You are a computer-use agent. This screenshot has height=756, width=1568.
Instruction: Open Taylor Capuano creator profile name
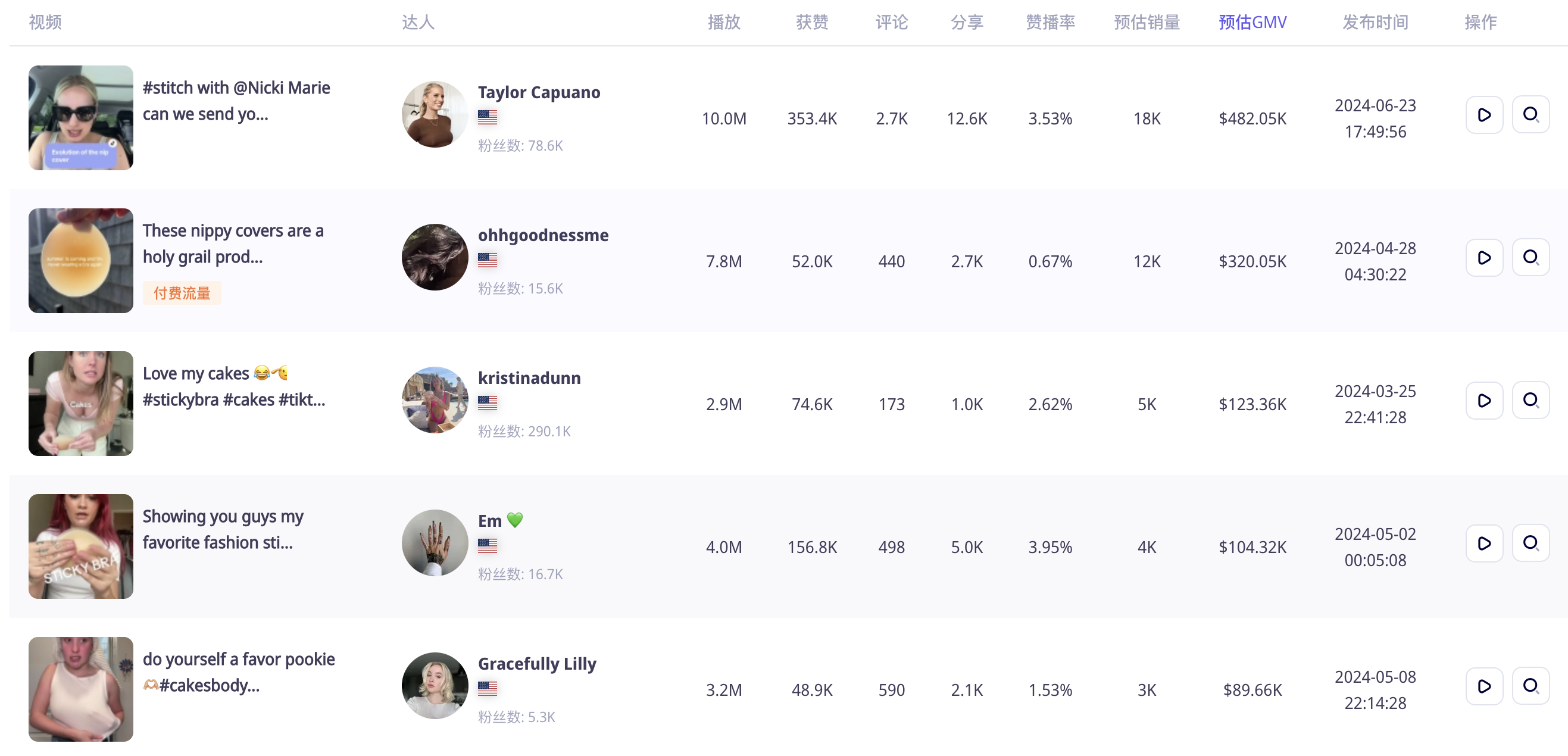(x=539, y=92)
